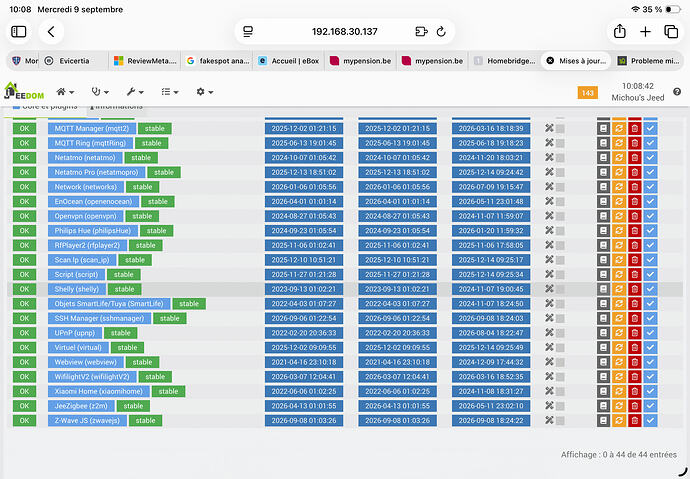Toggle do-not-update checkbox for WifilightV2
The image size is (690, 479).
pos(560,377)
